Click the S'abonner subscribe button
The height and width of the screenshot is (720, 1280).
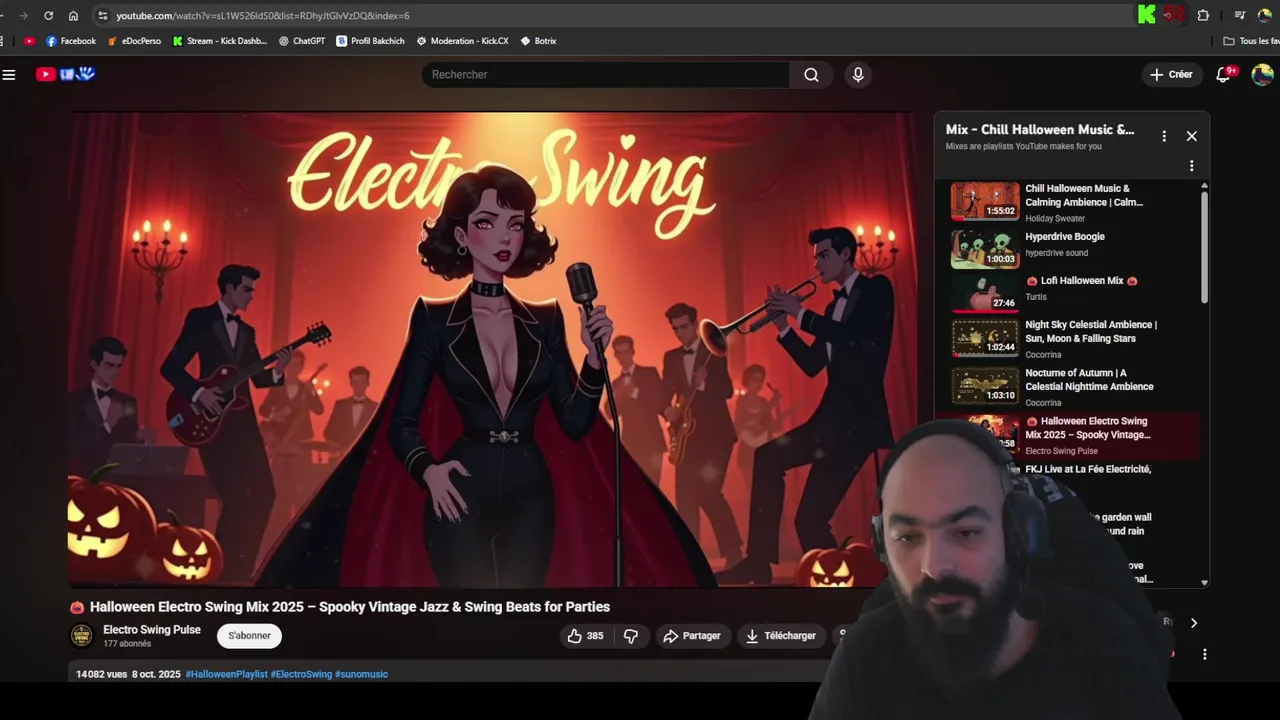click(x=249, y=636)
